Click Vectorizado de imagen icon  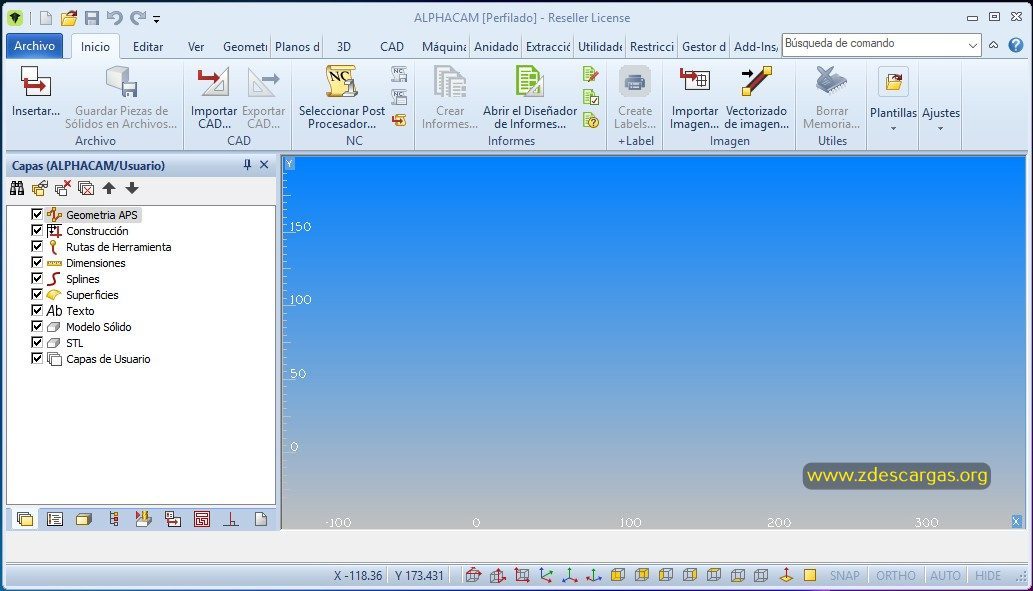[756, 81]
